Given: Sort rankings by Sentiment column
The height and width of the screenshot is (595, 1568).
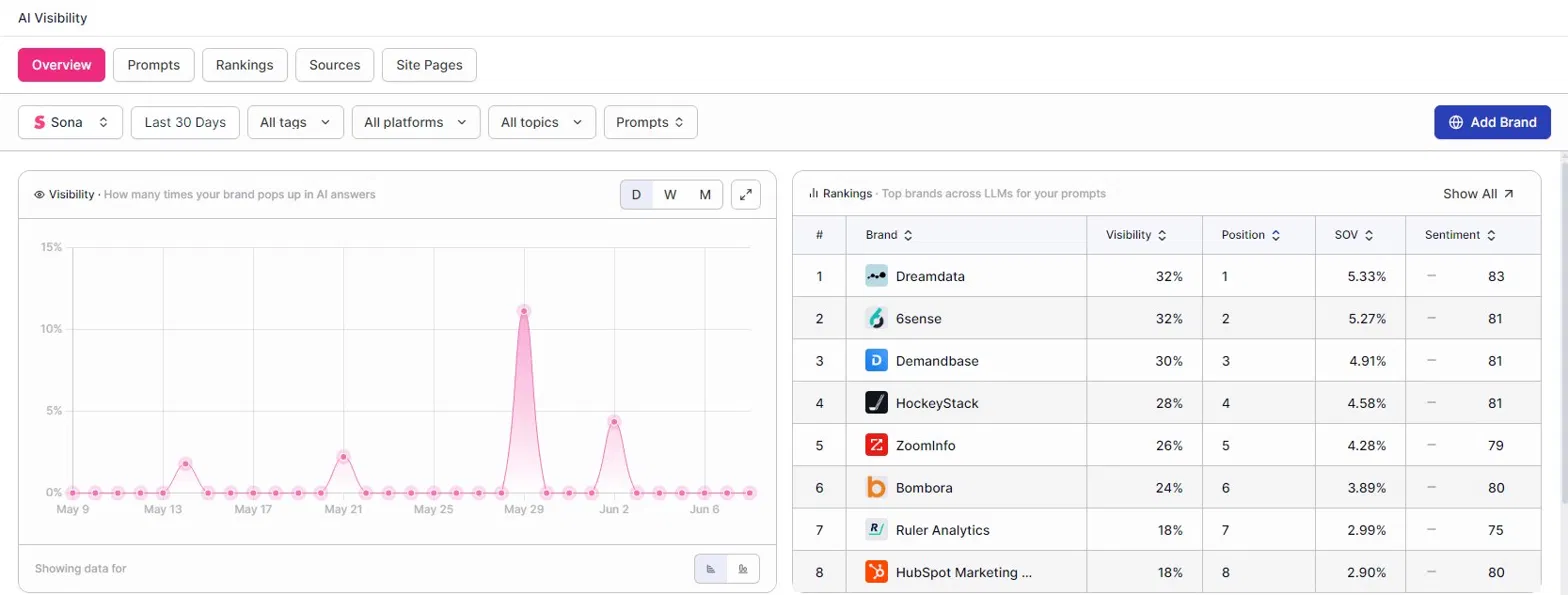Looking at the screenshot, I should tap(1460, 235).
